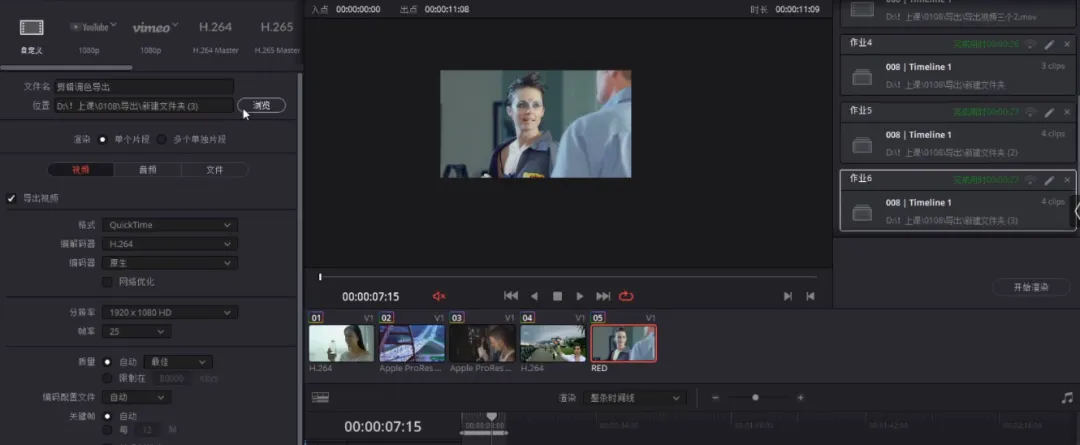Select 多个单独片段 render radio button

162,139
